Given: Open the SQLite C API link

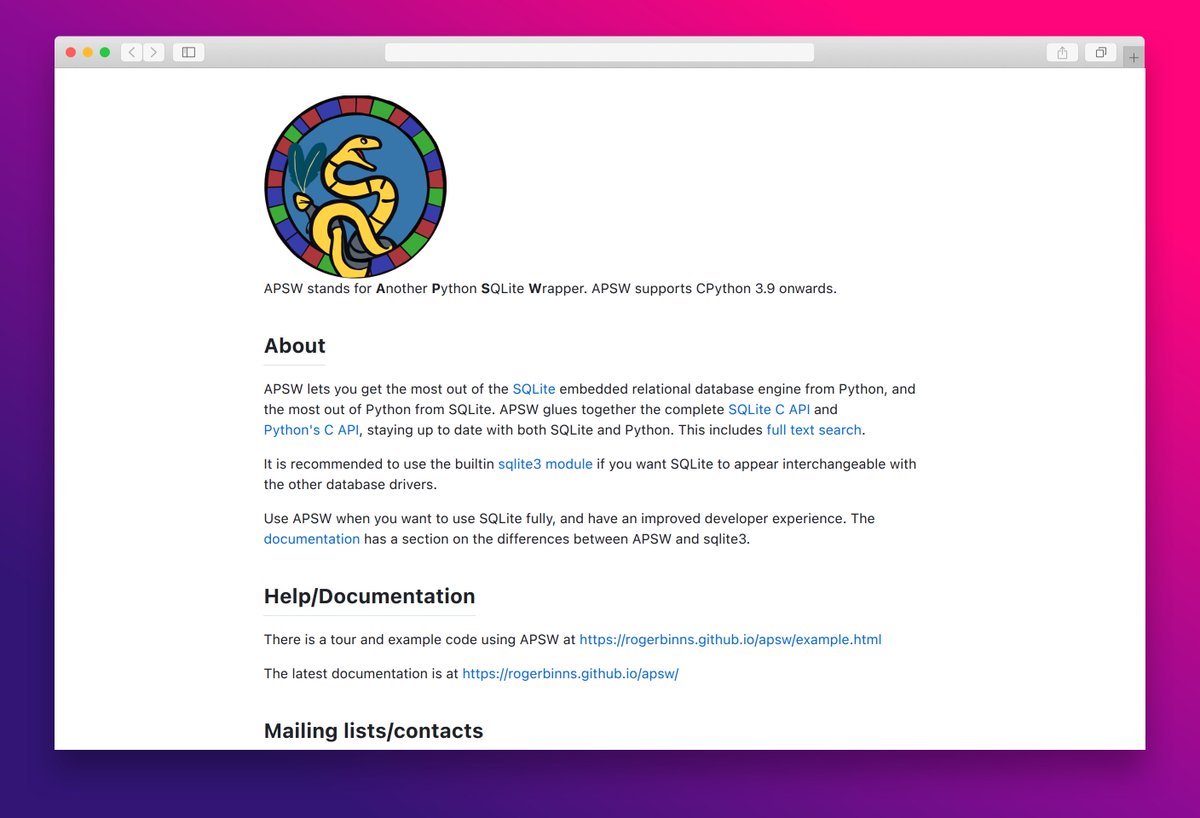Looking at the screenshot, I should pyautogui.click(x=769, y=409).
